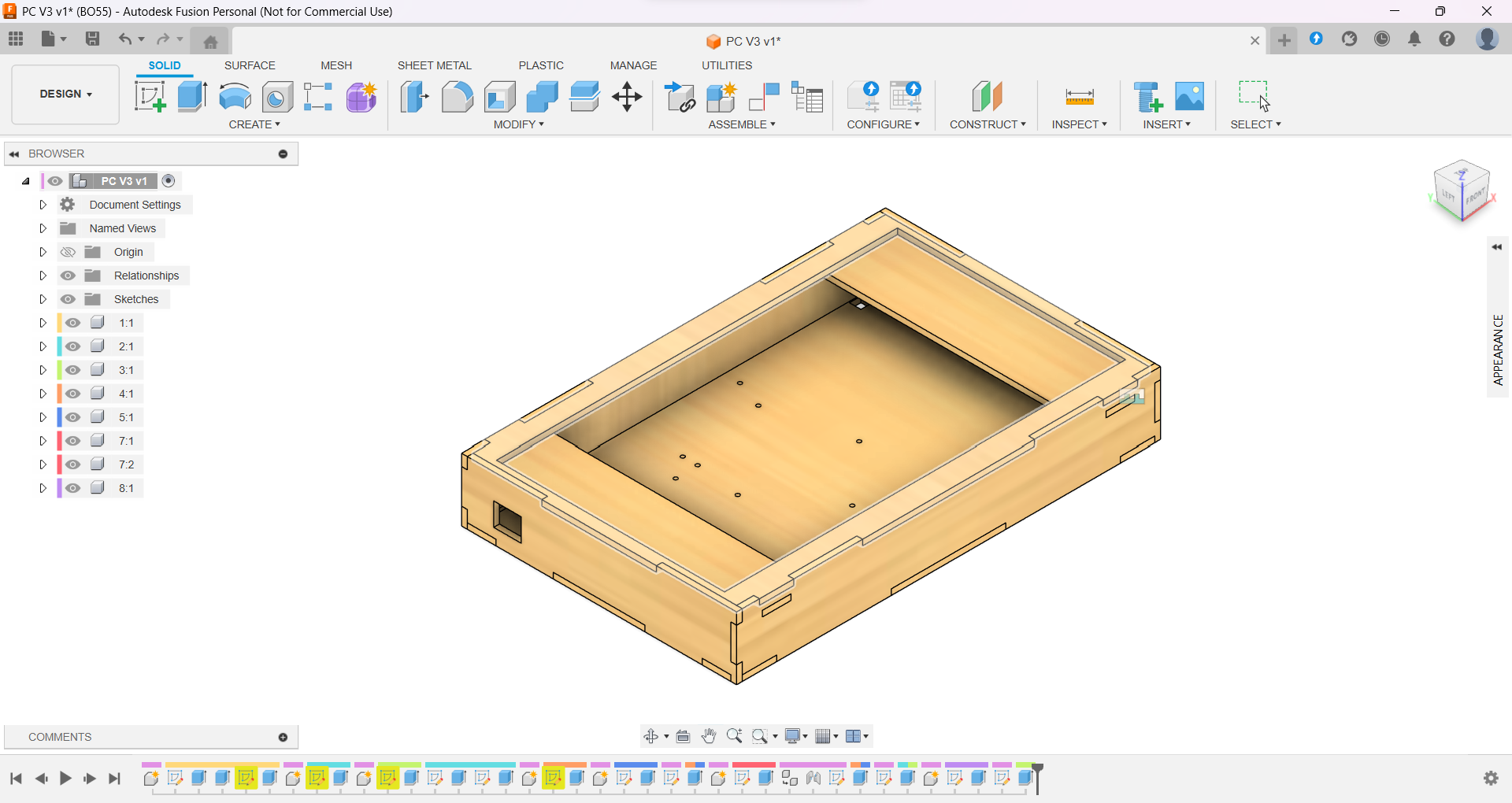1512x803 pixels.
Task: Click the Extrude tool icon
Action: (192, 97)
